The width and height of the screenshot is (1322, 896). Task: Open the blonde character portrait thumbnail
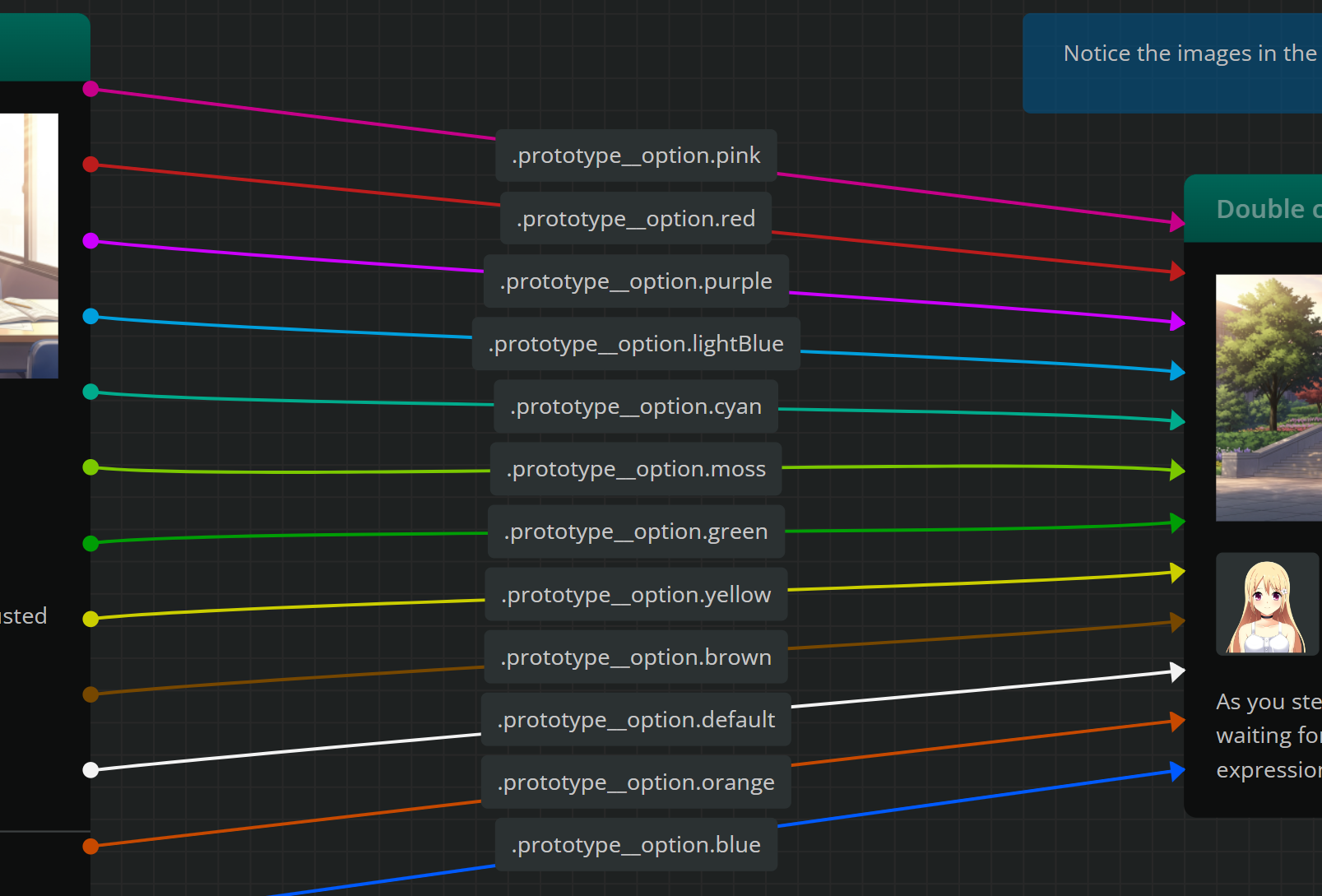(x=1267, y=604)
